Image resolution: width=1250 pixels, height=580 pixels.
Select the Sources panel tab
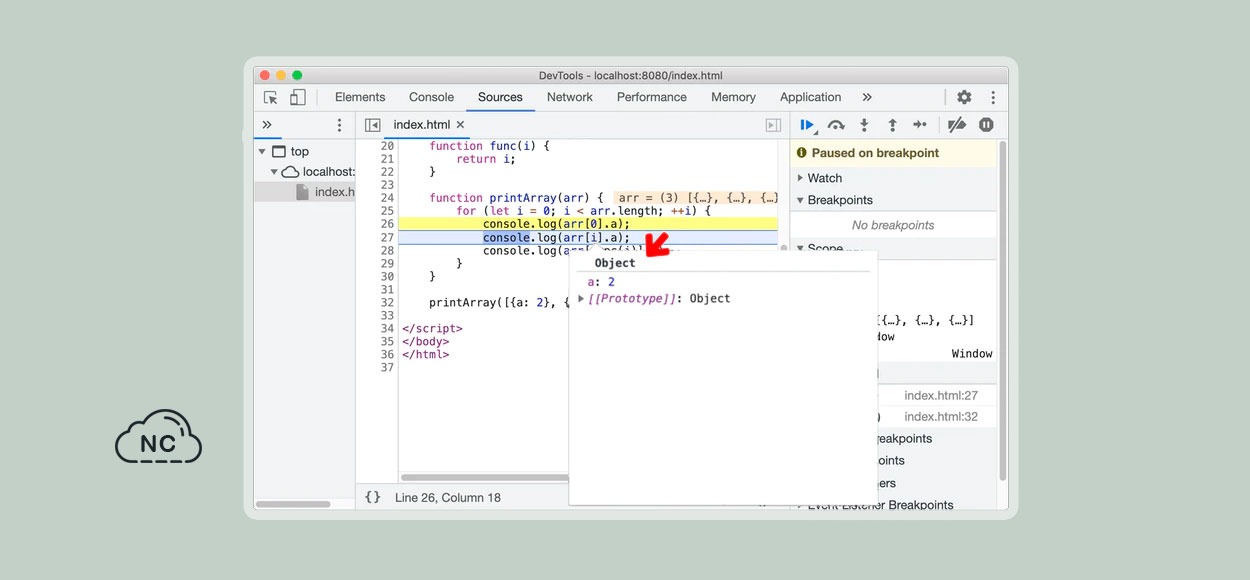[500, 97]
